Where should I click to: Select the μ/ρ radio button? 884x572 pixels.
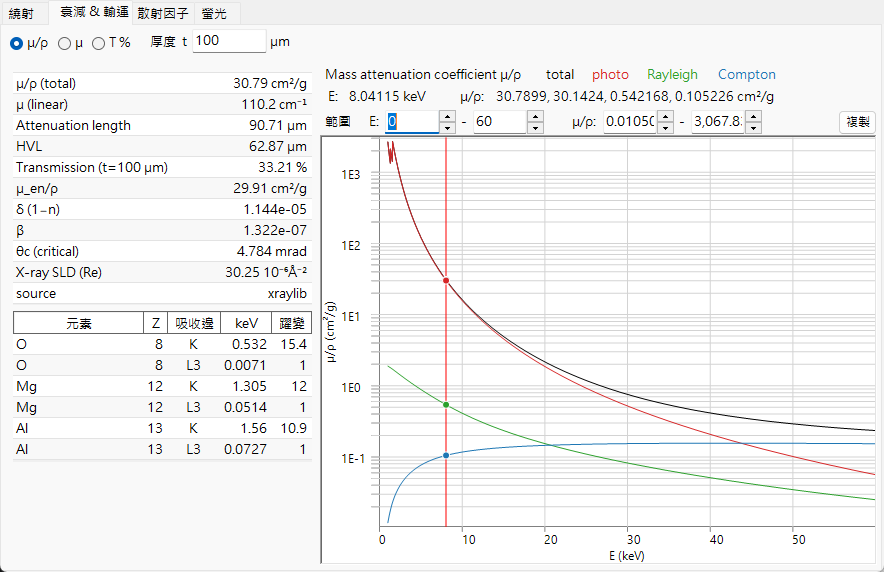tap(17, 43)
